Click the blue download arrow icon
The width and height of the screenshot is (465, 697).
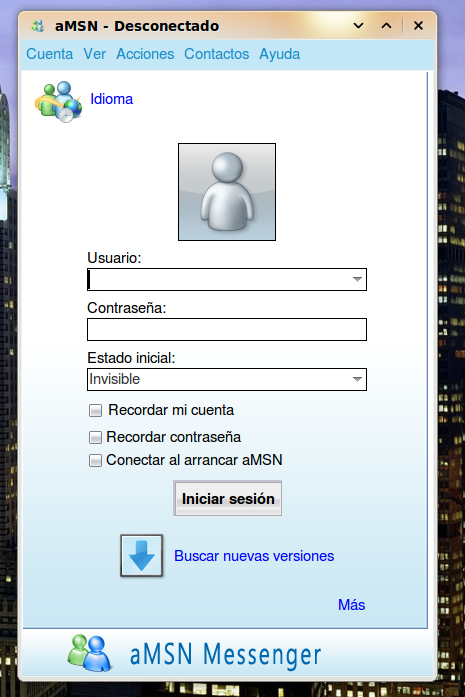pyautogui.click(x=141, y=556)
